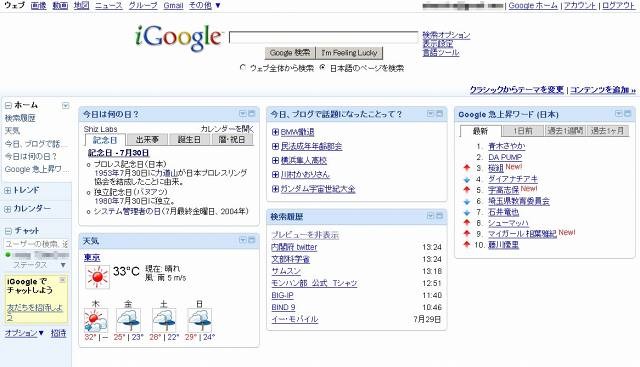
Task: Expand the ガンダム宇宙世紀大全 topic
Action: pos(275,189)
